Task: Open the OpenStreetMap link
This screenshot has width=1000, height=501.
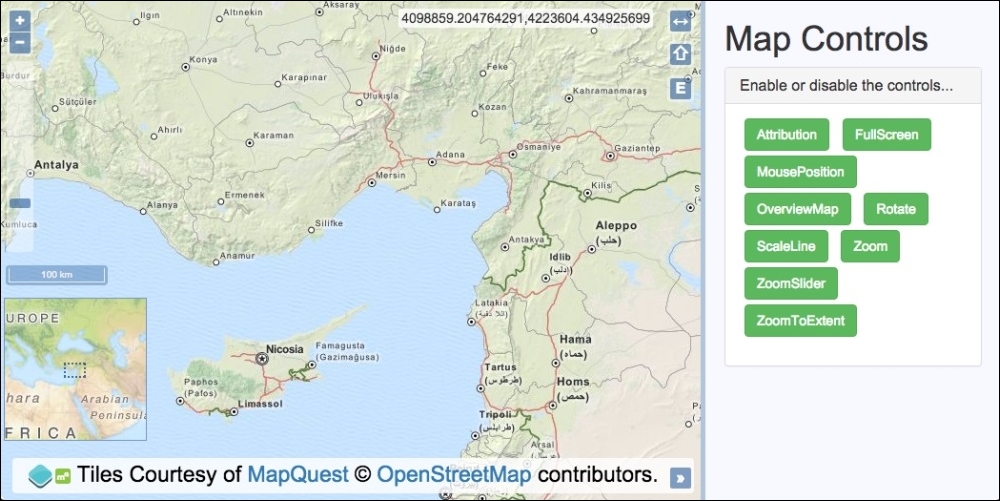Action: click(x=453, y=475)
